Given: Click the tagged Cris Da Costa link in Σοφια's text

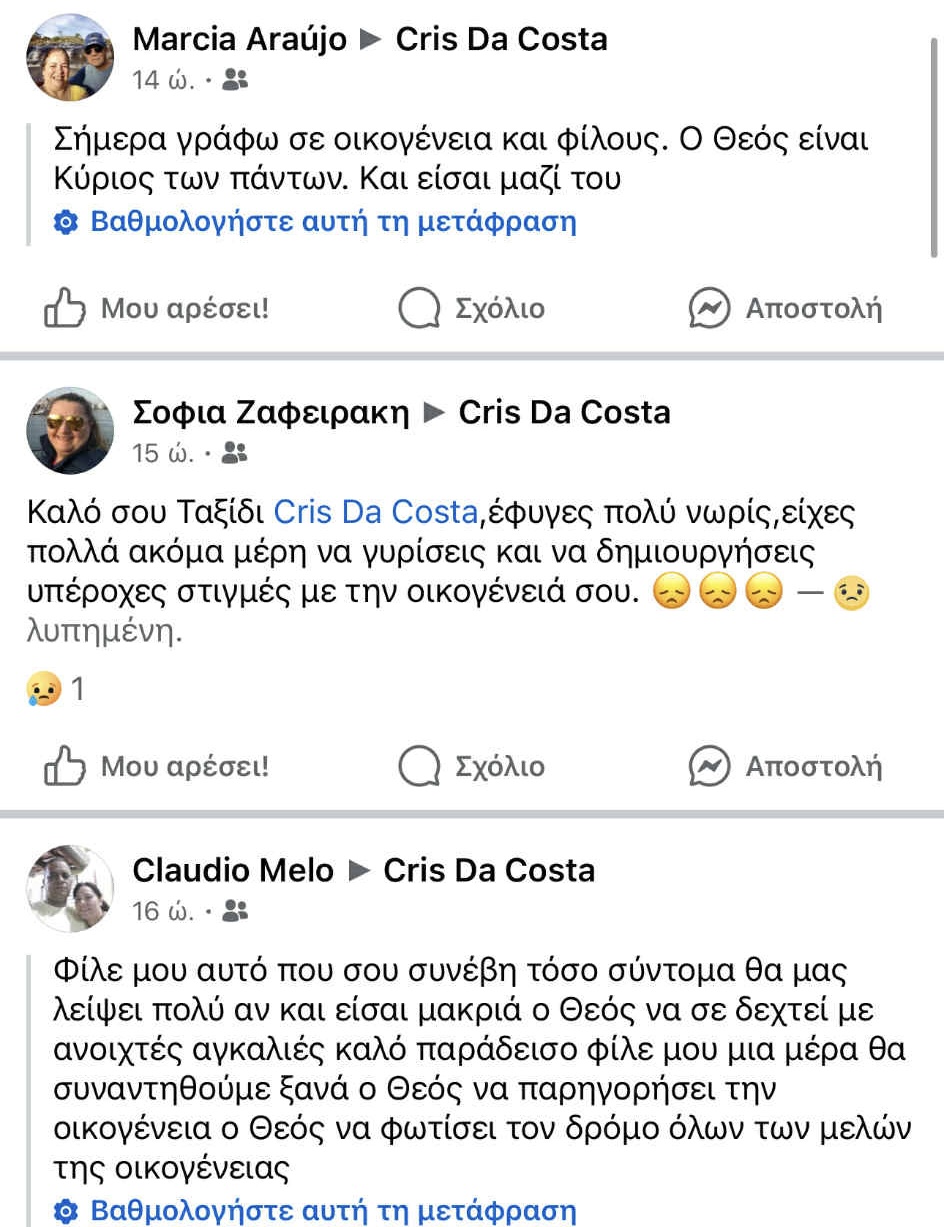Looking at the screenshot, I should click(x=375, y=512).
